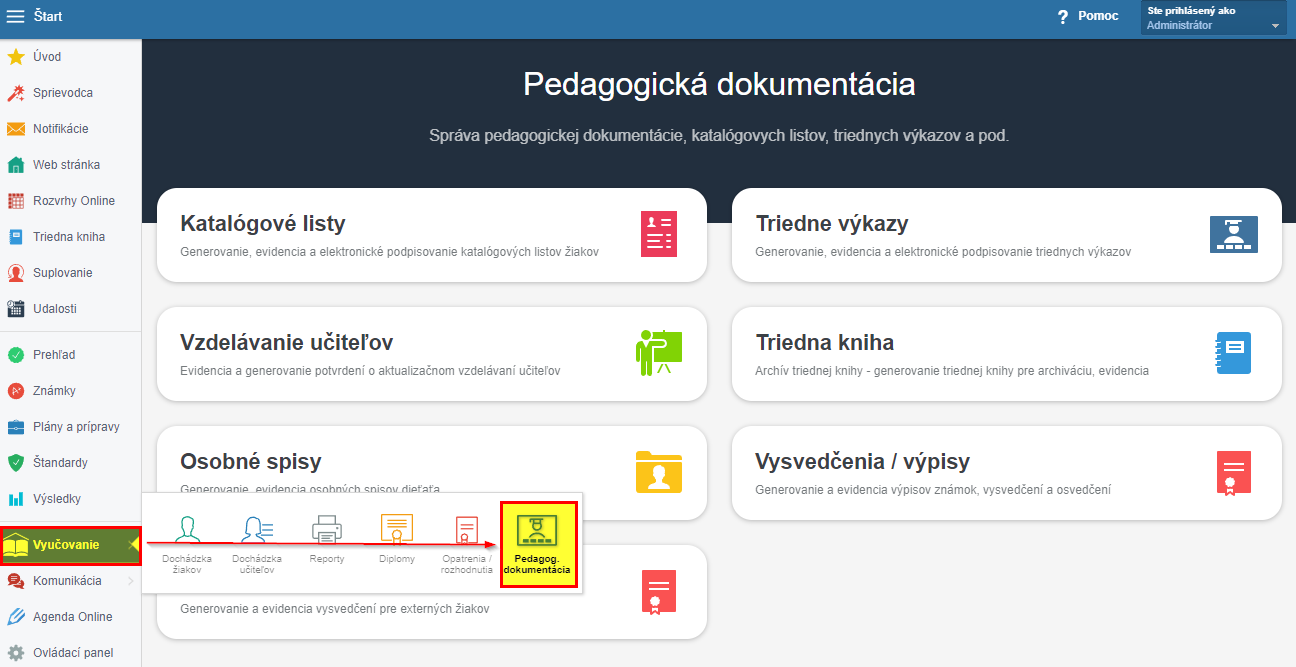
Task: Open the Rozvrhy Online grid icon
Action: [x=16, y=201]
